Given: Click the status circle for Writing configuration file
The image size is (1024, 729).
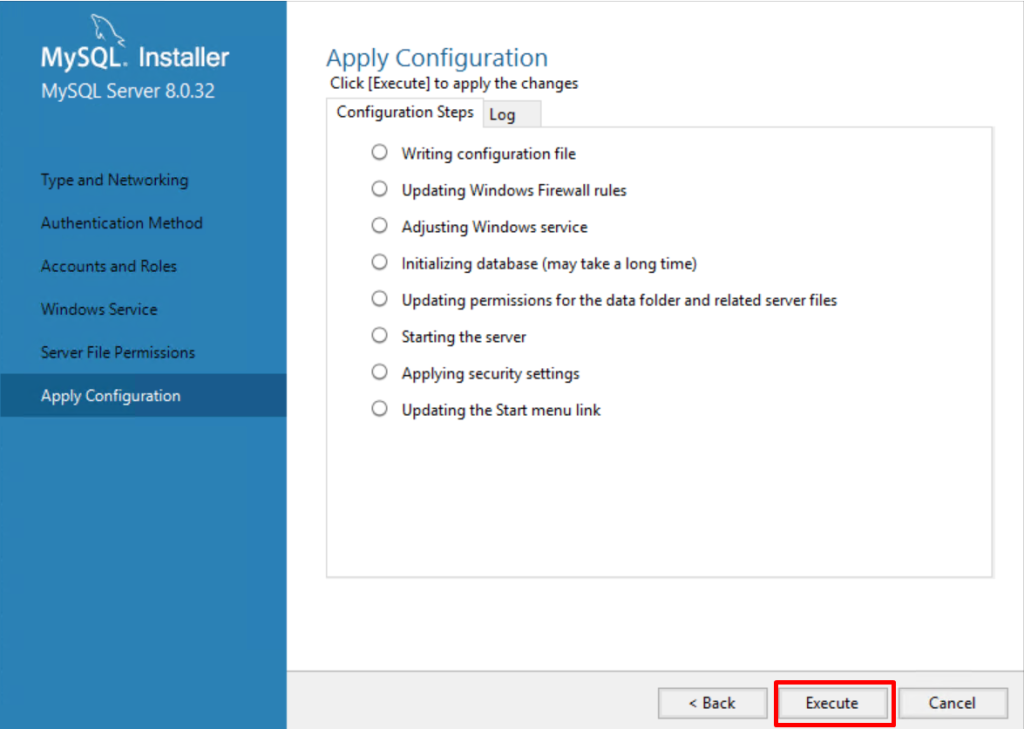Looking at the screenshot, I should tap(379, 152).
